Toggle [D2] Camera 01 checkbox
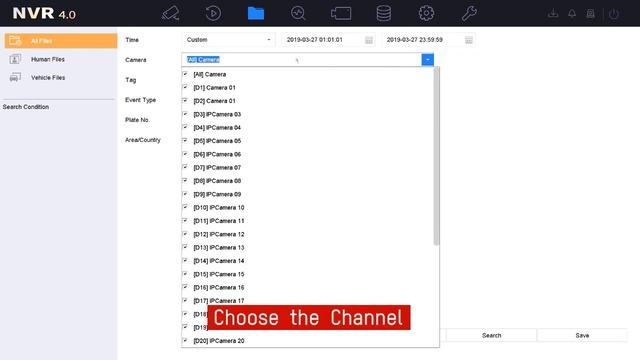Image resolution: width=640 pixels, height=360 pixels. tap(185, 100)
